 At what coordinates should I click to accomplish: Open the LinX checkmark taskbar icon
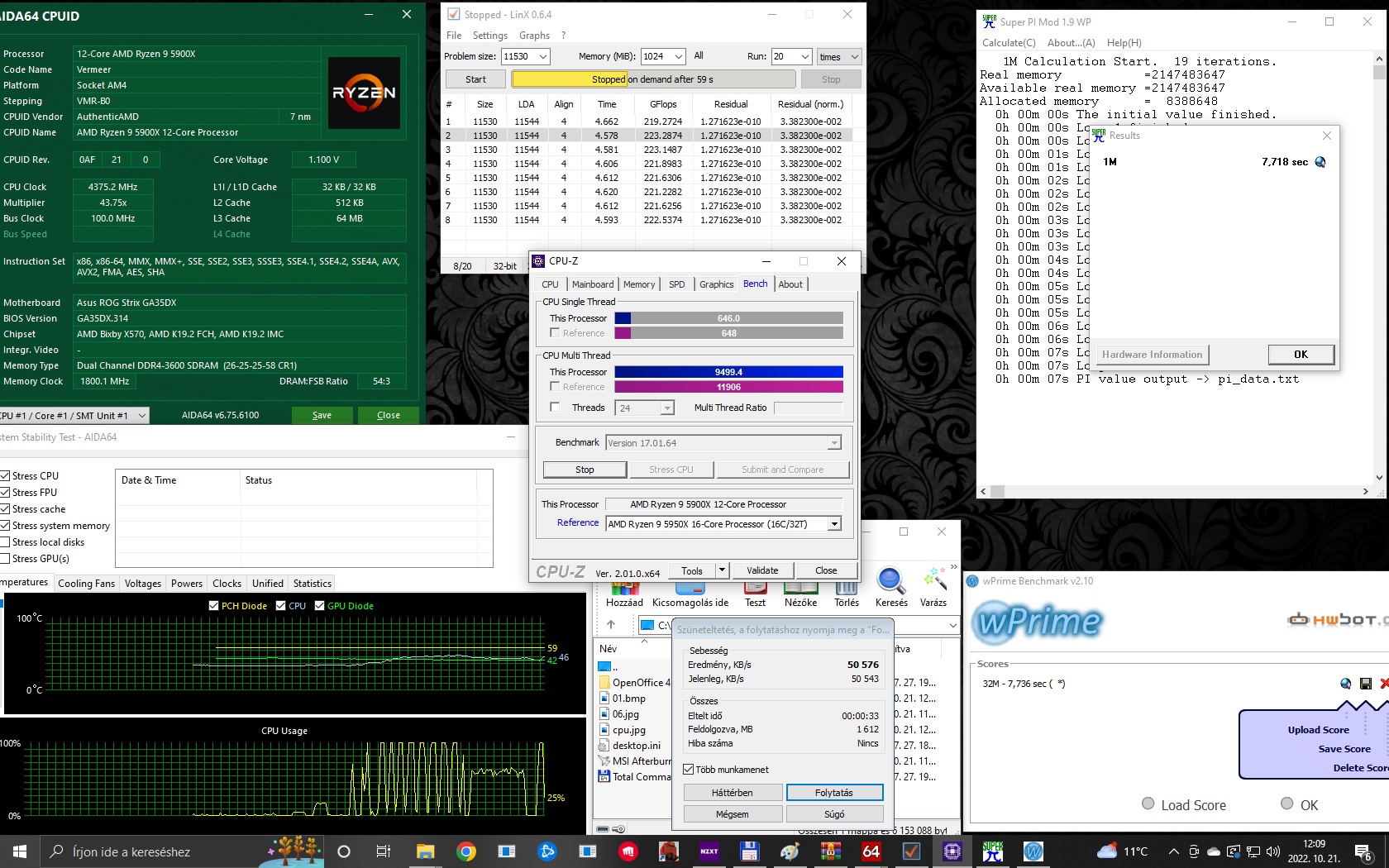912,851
